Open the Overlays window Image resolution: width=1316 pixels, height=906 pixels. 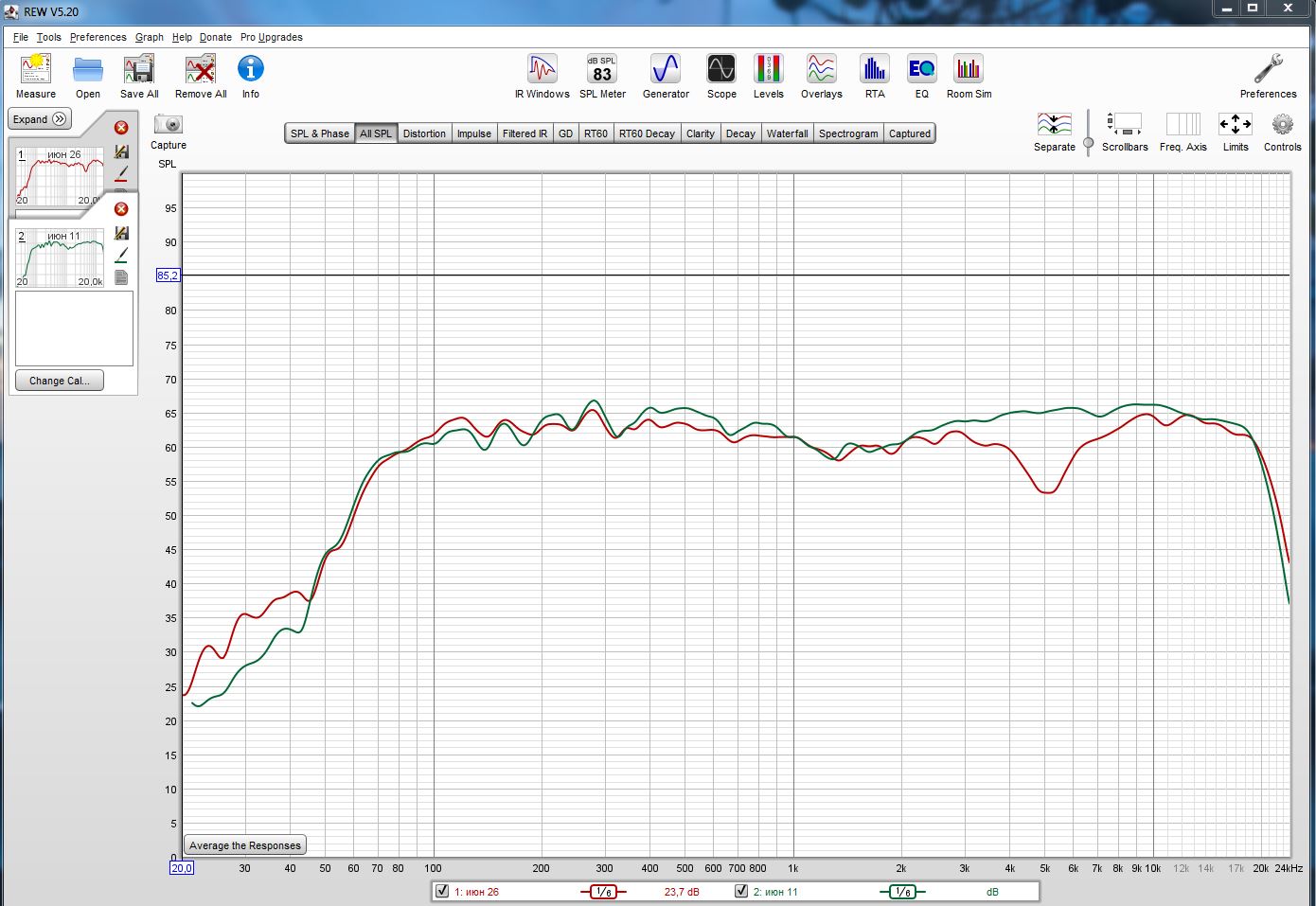pos(822,69)
